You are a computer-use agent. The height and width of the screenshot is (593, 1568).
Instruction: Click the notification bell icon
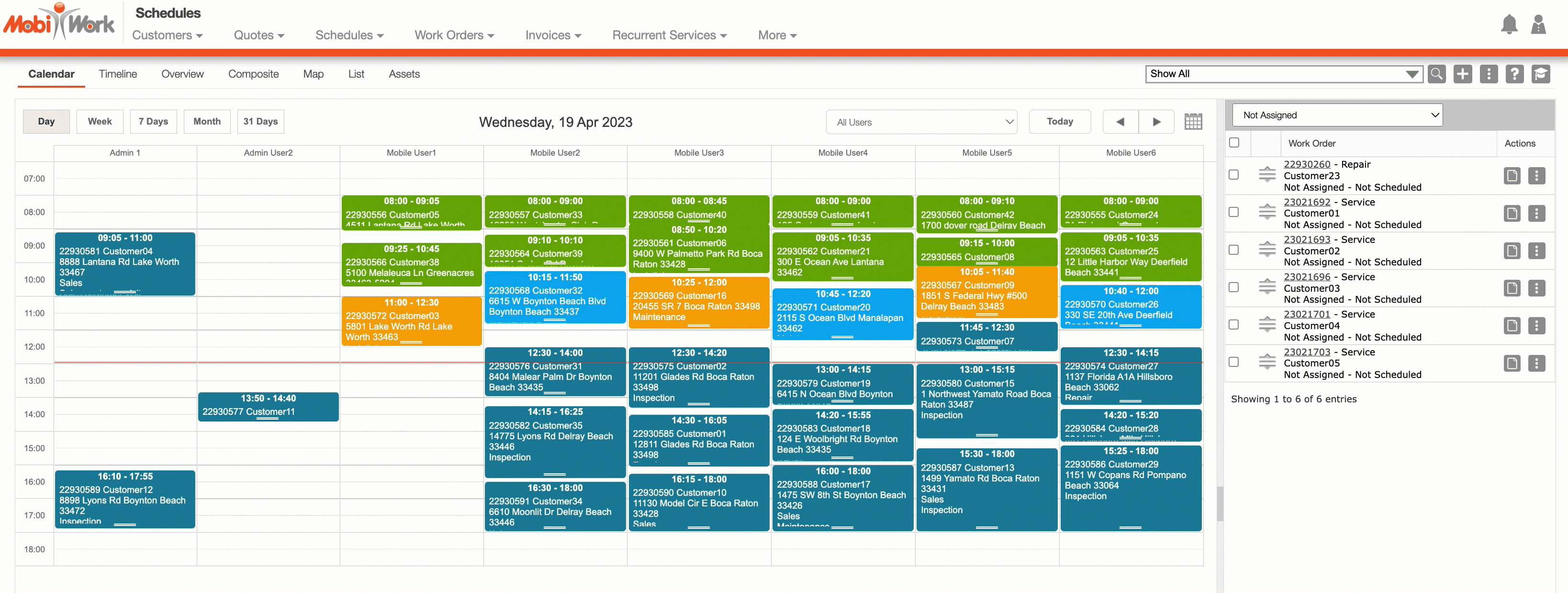pos(1509,25)
